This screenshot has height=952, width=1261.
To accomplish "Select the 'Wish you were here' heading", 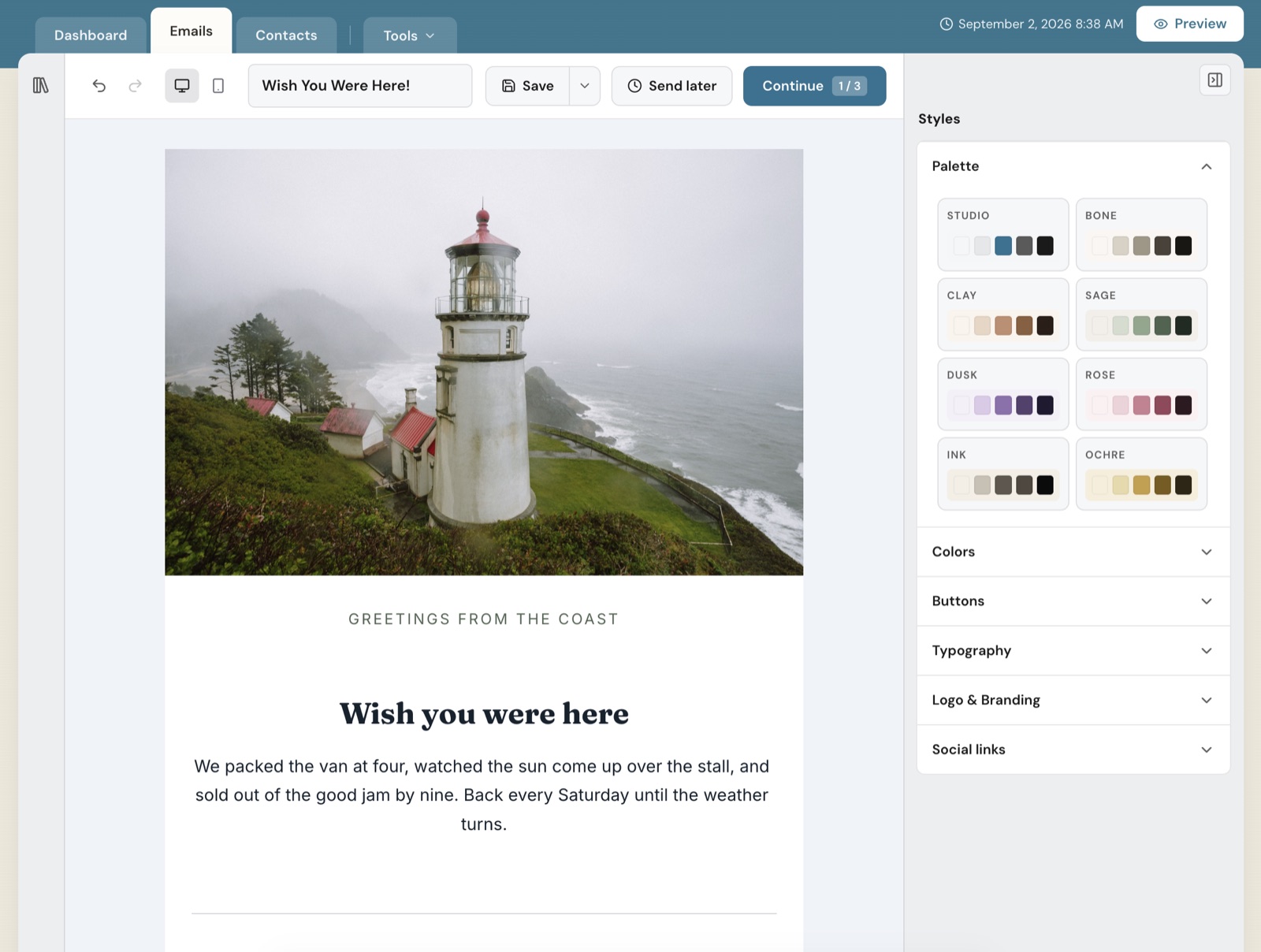I will [484, 714].
